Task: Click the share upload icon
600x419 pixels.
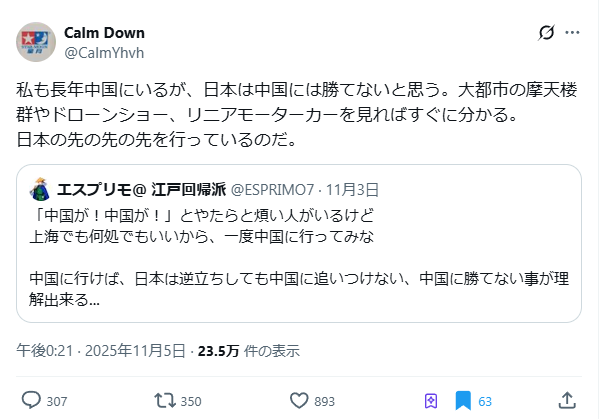Action: (x=566, y=400)
